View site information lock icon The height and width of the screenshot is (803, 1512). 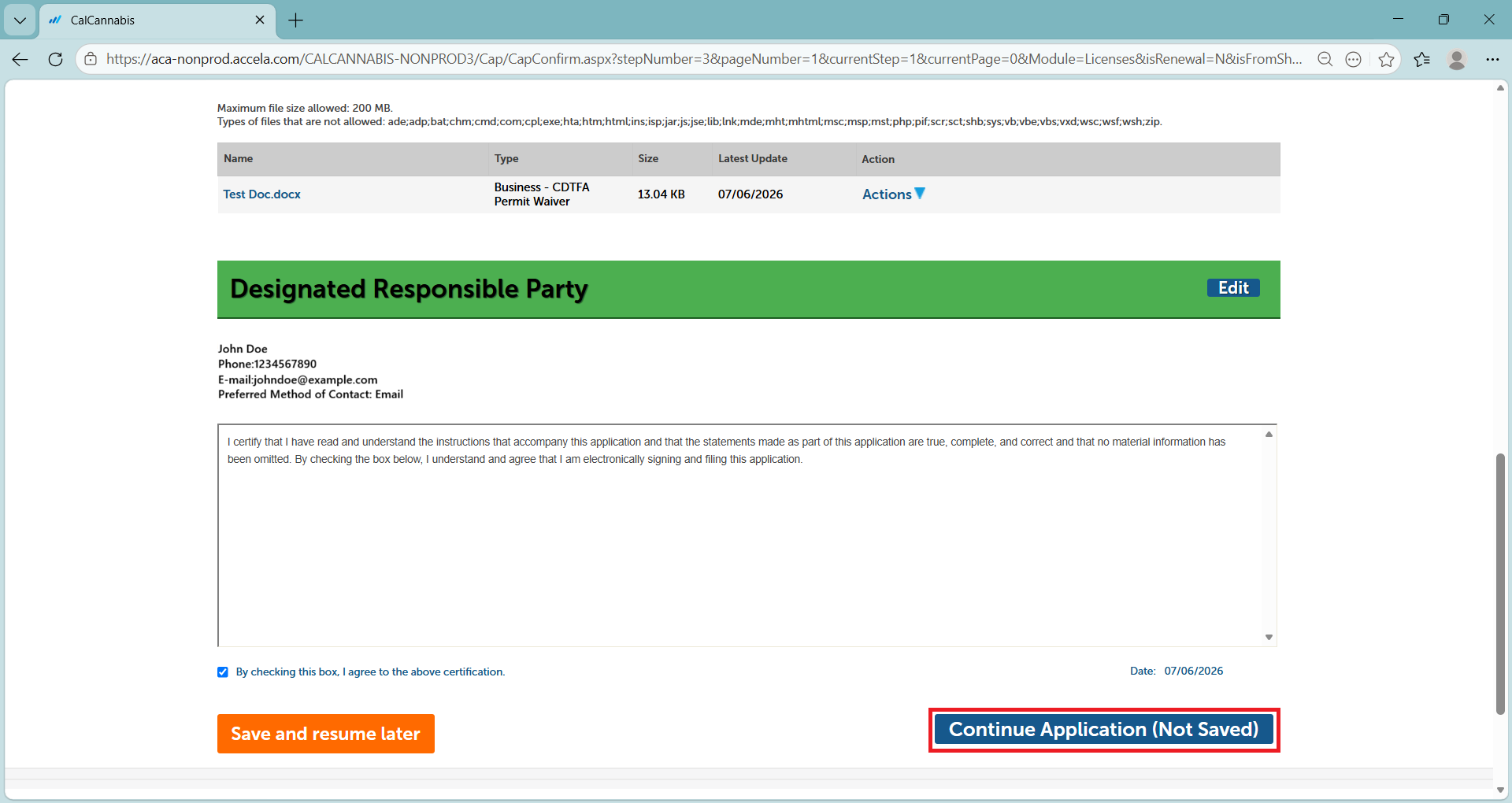click(91, 59)
